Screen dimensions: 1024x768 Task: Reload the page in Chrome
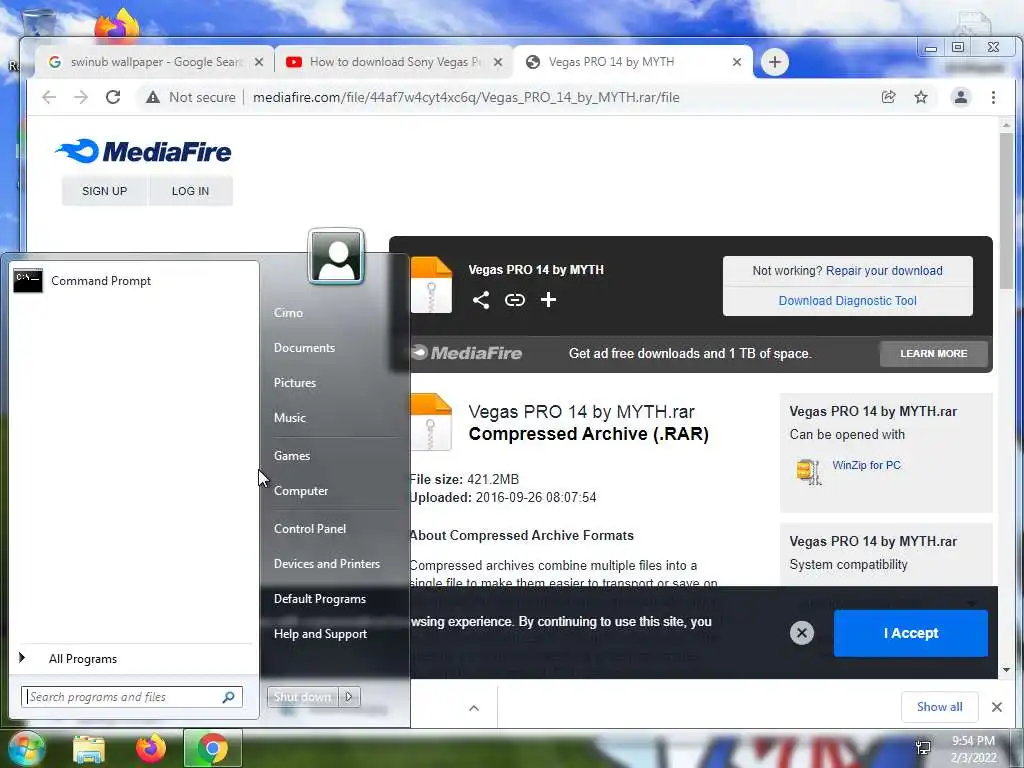pos(113,97)
